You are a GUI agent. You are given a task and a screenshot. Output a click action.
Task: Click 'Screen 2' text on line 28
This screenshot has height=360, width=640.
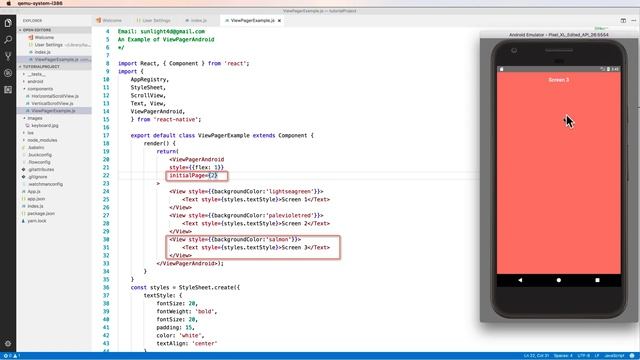tap(294, 224)
